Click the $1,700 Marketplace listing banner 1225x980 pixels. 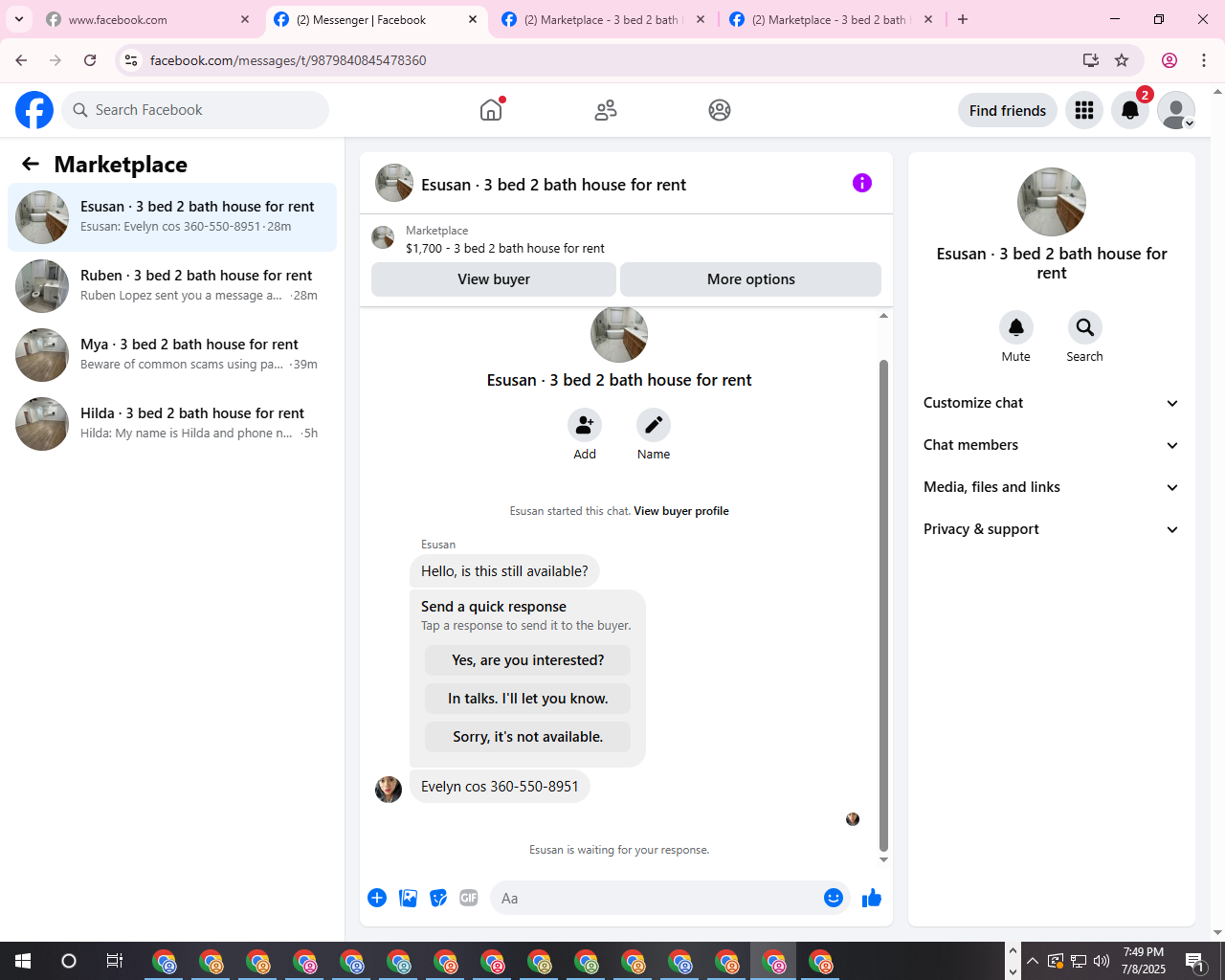tap(626, 239)
